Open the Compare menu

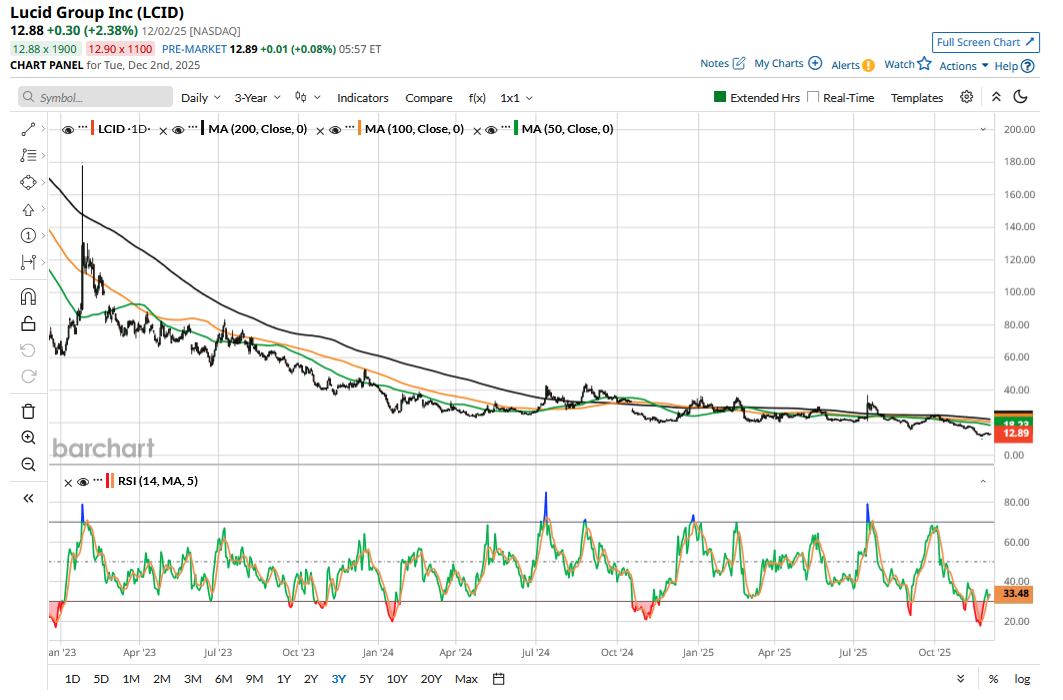428,98
